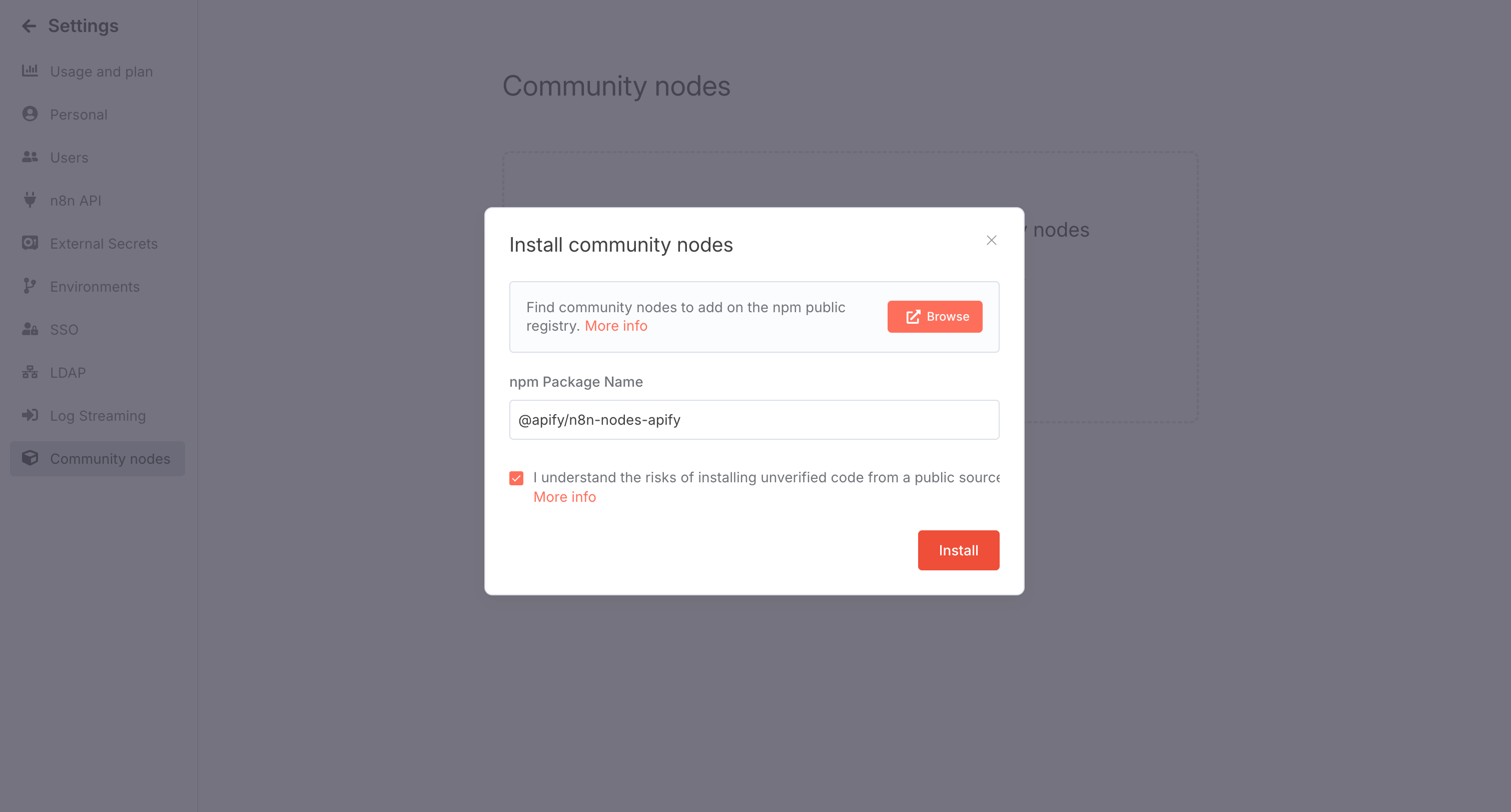Uncheck the unverified code risk acknowledgment

pyautogui.click(x=516, y=478)
